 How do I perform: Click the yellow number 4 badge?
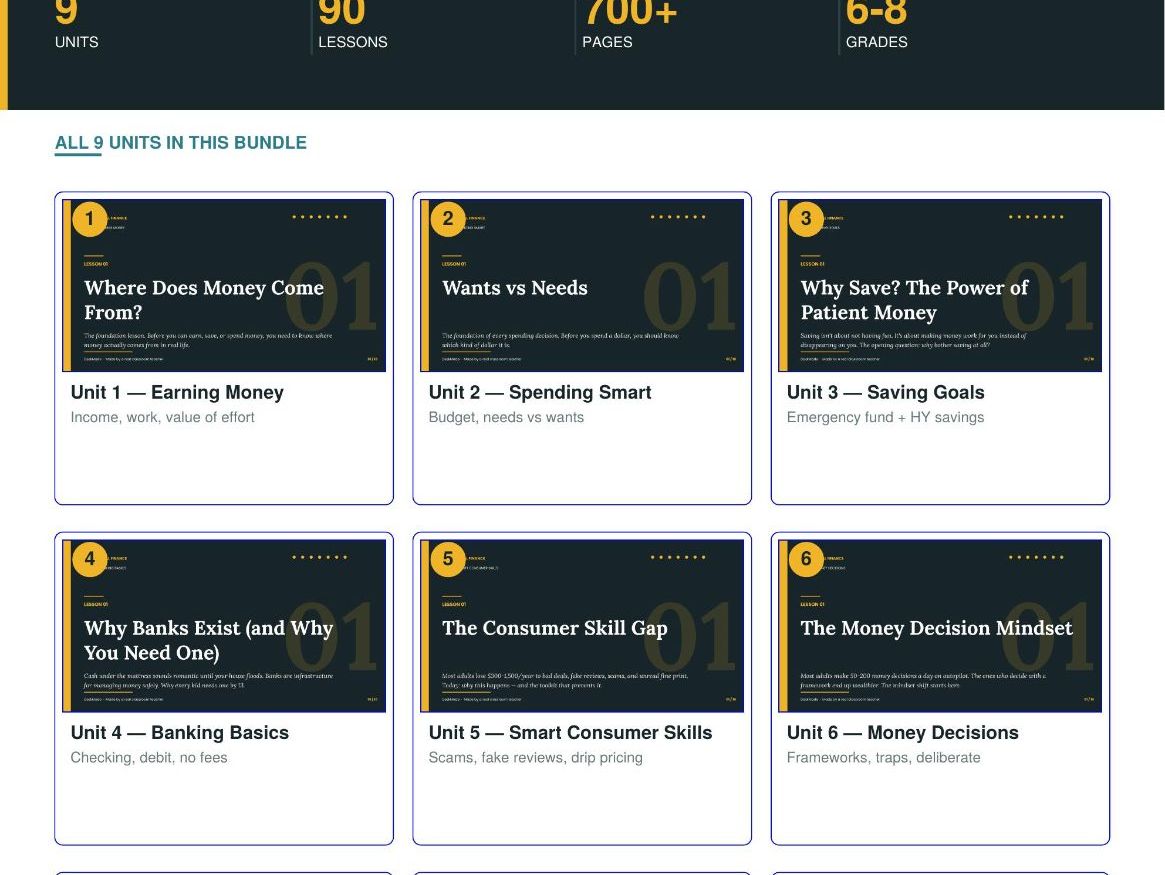[90, 559]
